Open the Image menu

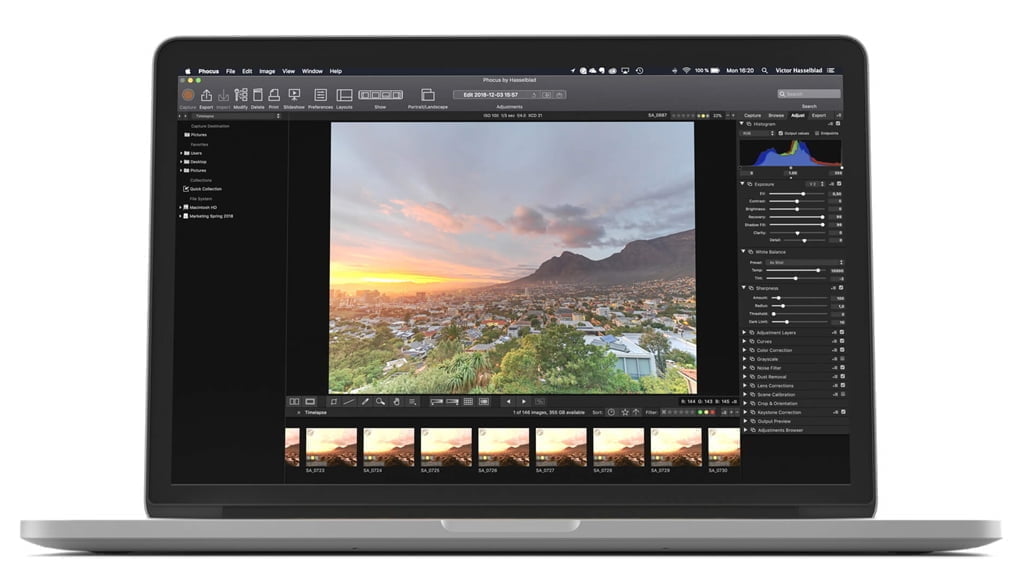click(267, 71)
